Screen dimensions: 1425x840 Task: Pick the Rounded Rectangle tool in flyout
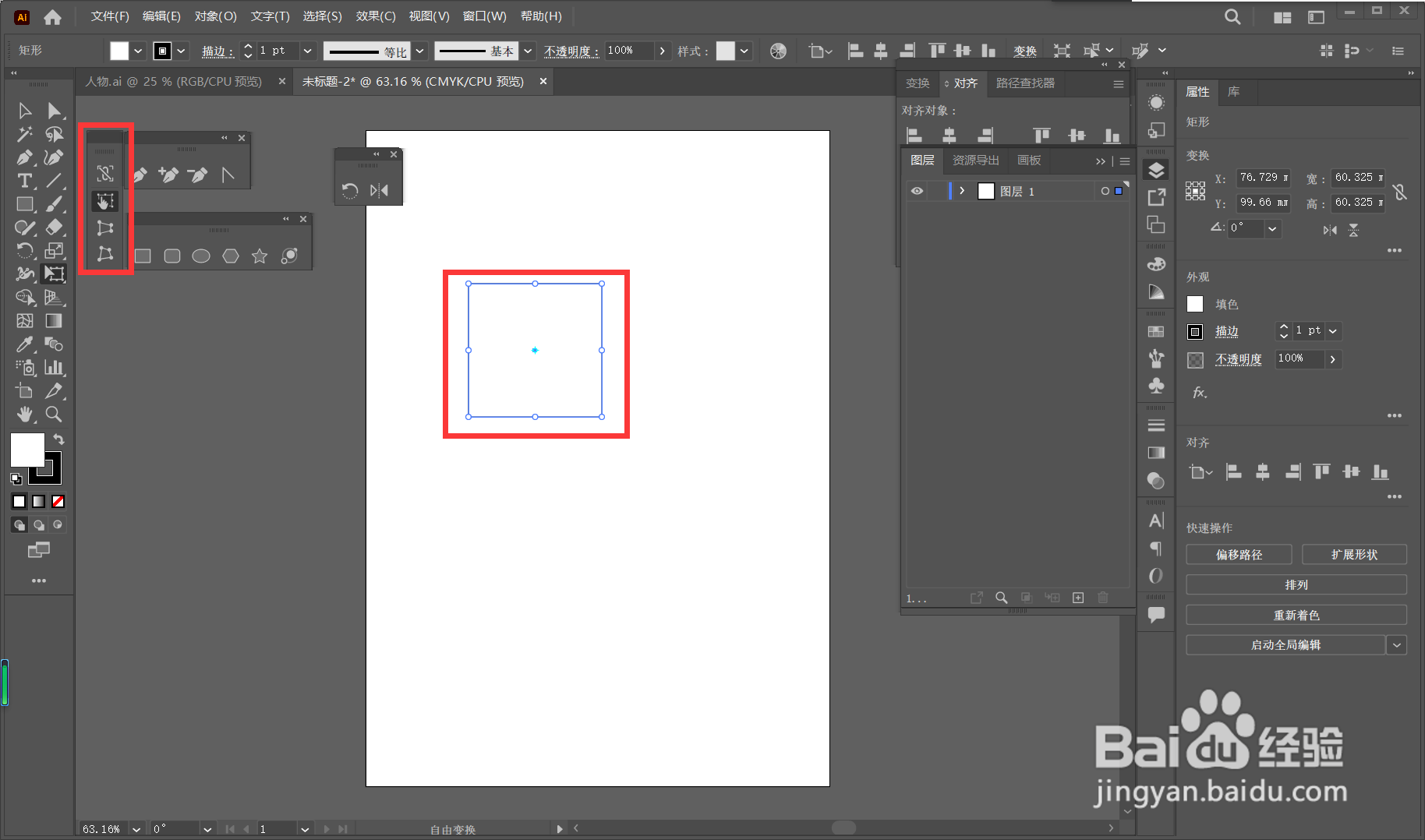coord(172,256)
